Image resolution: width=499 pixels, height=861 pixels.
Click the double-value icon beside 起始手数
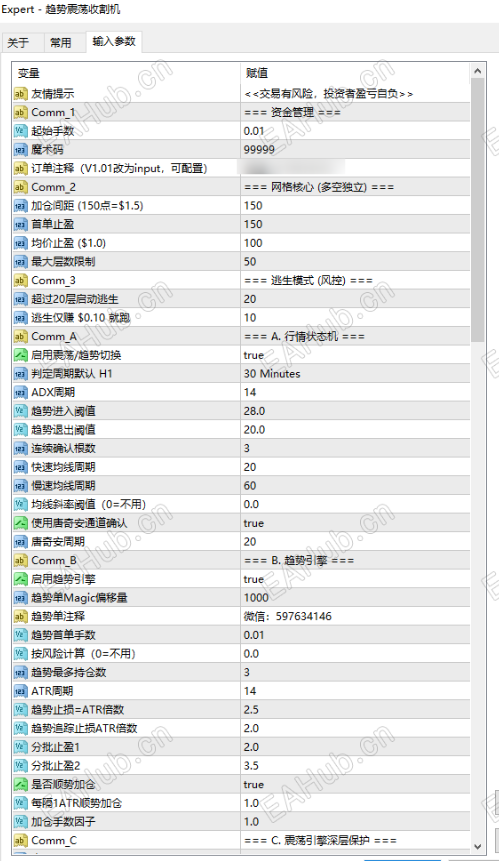(x=20, y=131)
